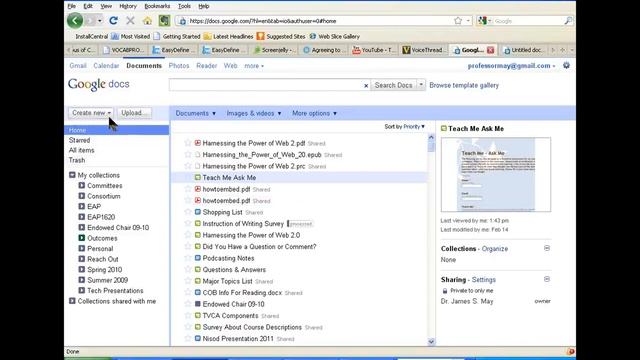Click Sharing Settings link
The image size is (640, 360).
click(x=484, y=280)
